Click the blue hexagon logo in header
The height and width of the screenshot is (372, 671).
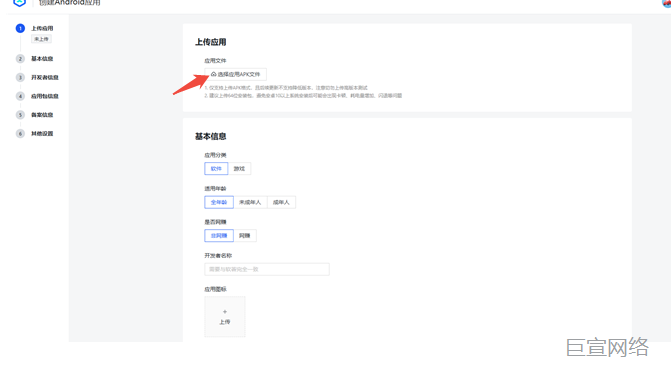click(20, 3)
